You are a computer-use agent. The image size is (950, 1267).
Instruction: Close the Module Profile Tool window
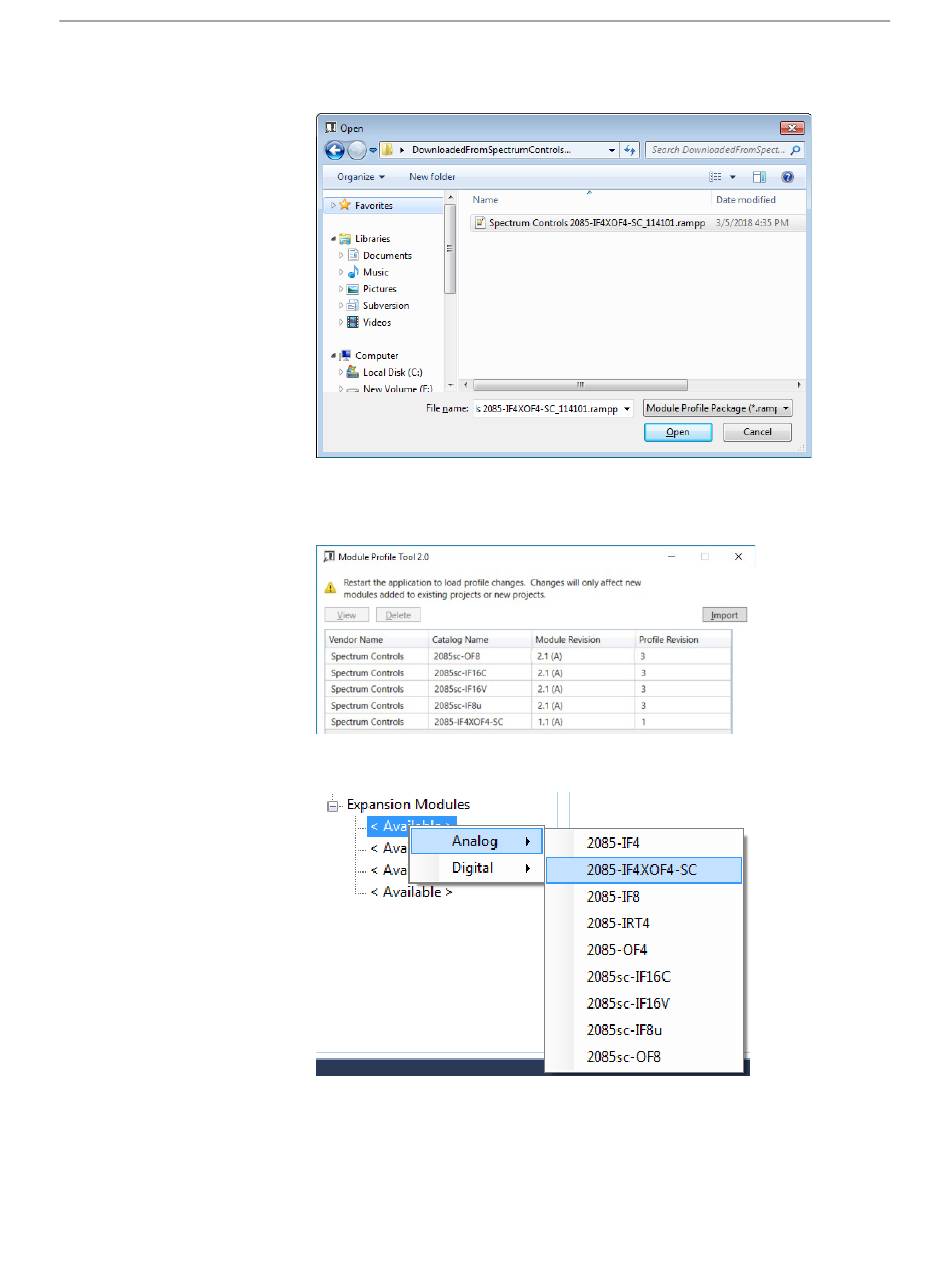click(x=738, y=556)
